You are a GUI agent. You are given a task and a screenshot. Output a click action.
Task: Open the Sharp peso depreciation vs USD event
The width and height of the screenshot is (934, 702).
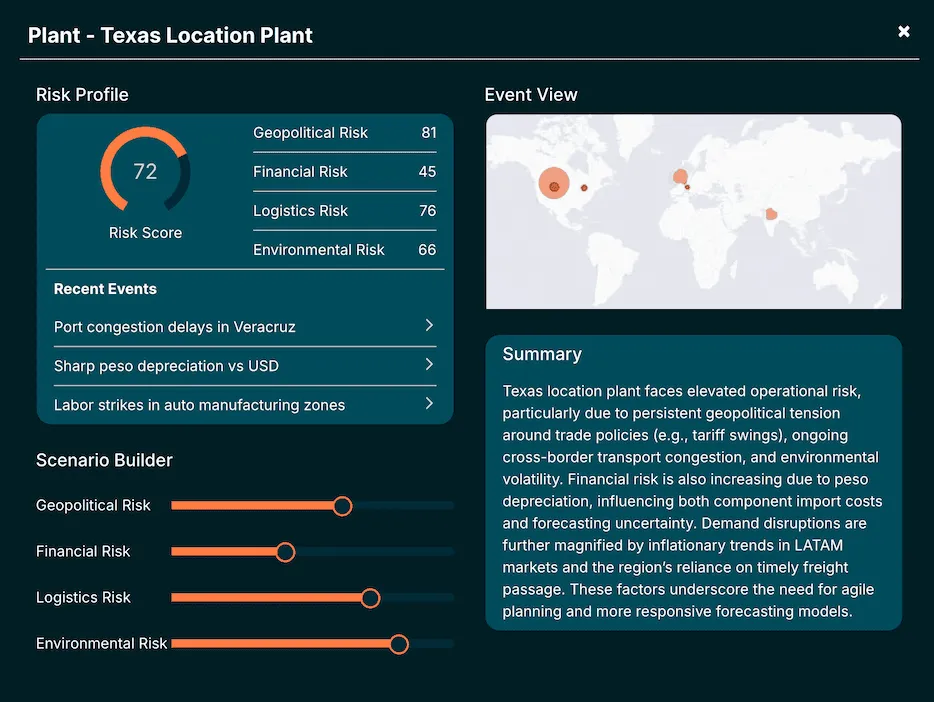166,366
